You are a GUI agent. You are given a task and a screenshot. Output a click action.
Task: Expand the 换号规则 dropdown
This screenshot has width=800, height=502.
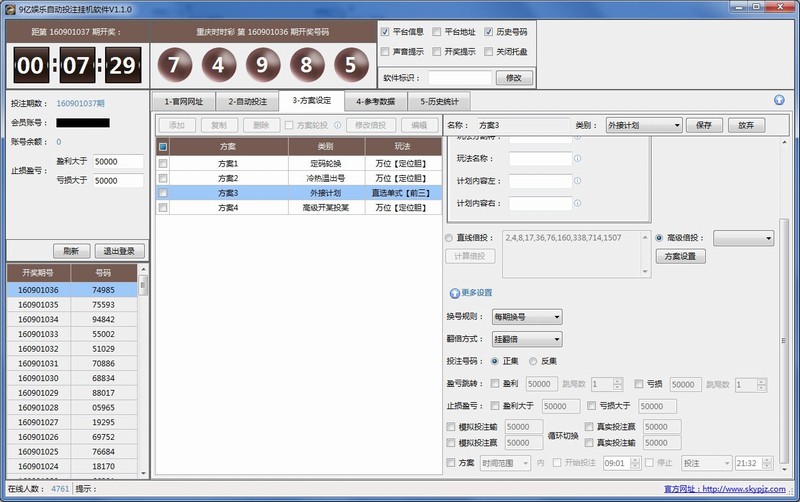pos(527,316)
